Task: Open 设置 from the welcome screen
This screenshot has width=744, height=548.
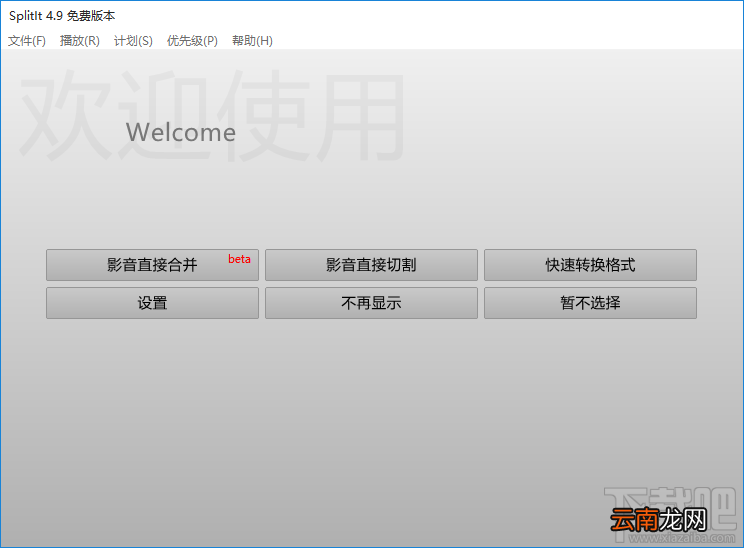Action: [x=152, y=303]
